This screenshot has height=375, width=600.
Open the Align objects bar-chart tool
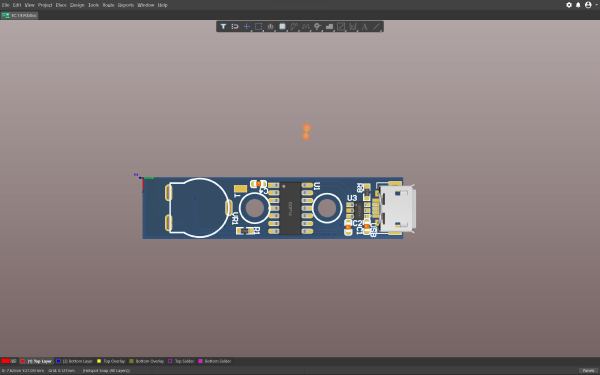pos(271,26)
